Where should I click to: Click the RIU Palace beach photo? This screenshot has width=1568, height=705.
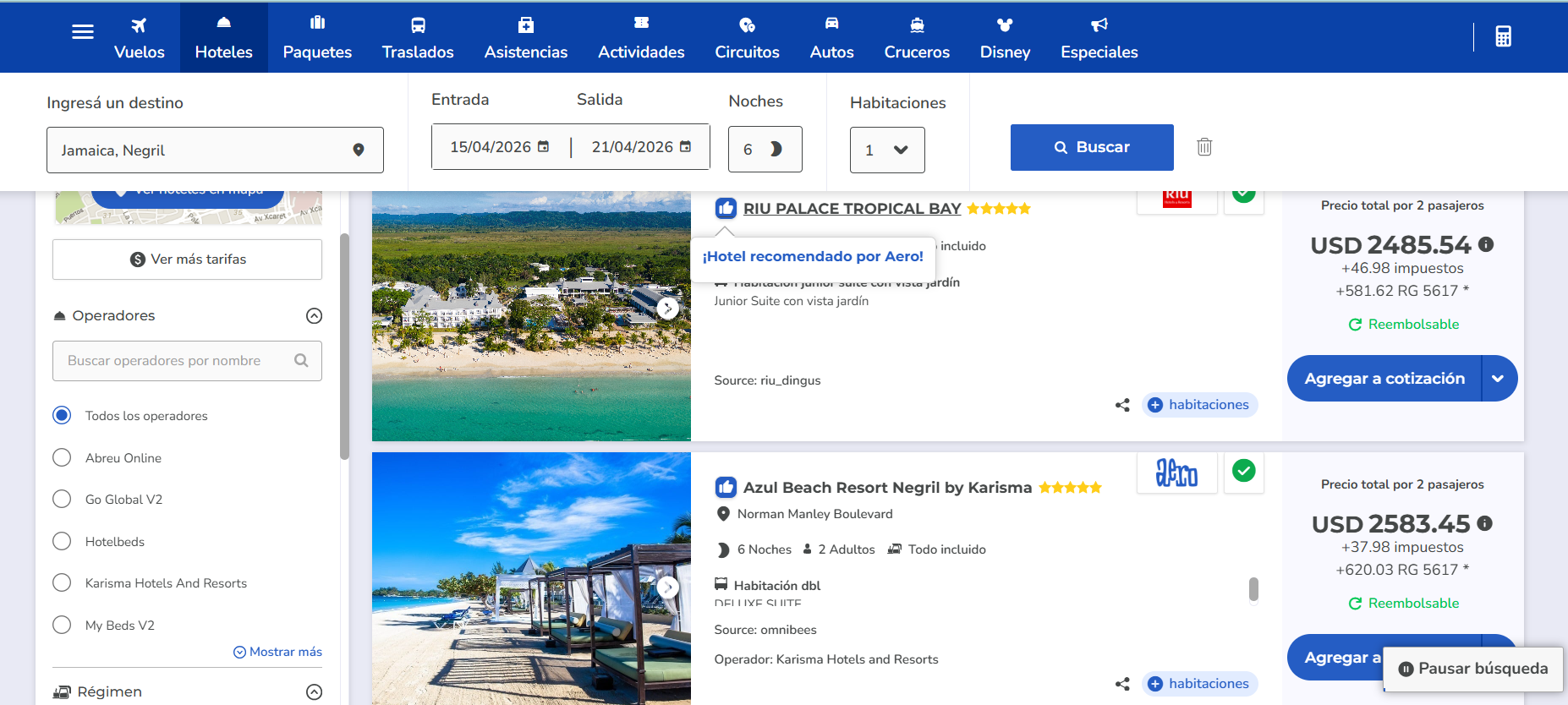(x=531, y=316)
